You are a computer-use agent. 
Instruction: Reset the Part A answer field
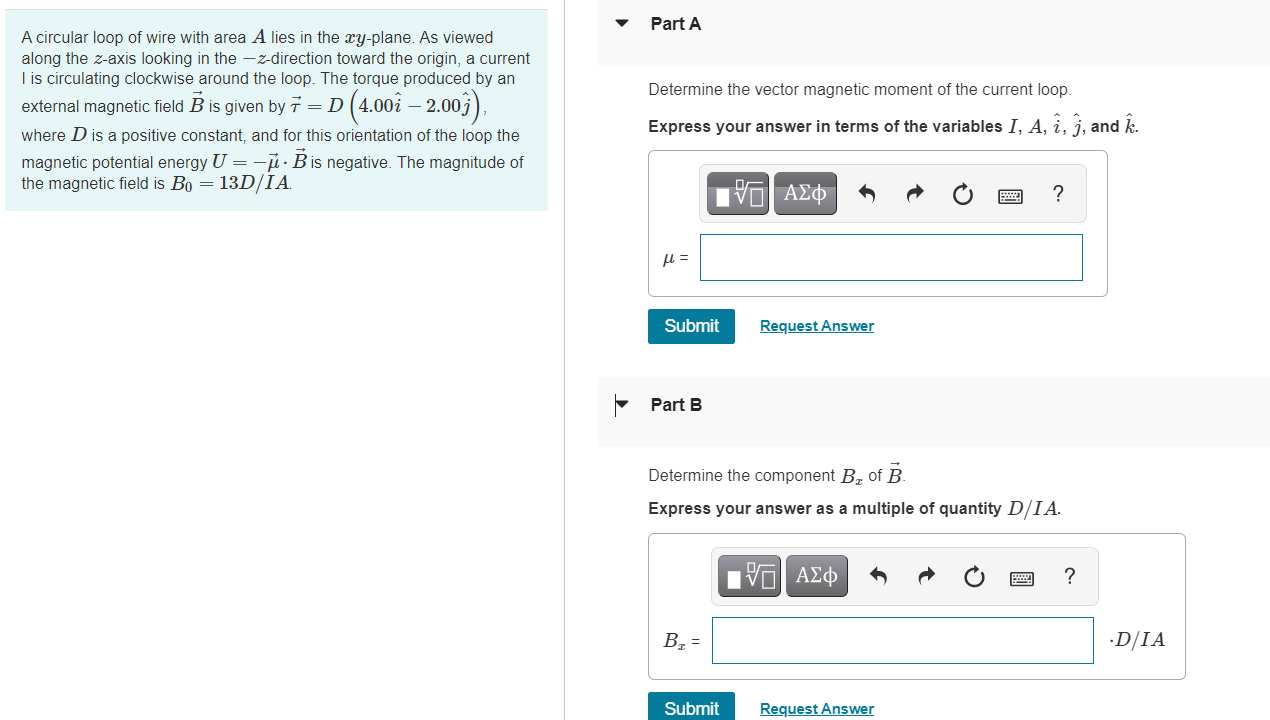coord(962,194)
